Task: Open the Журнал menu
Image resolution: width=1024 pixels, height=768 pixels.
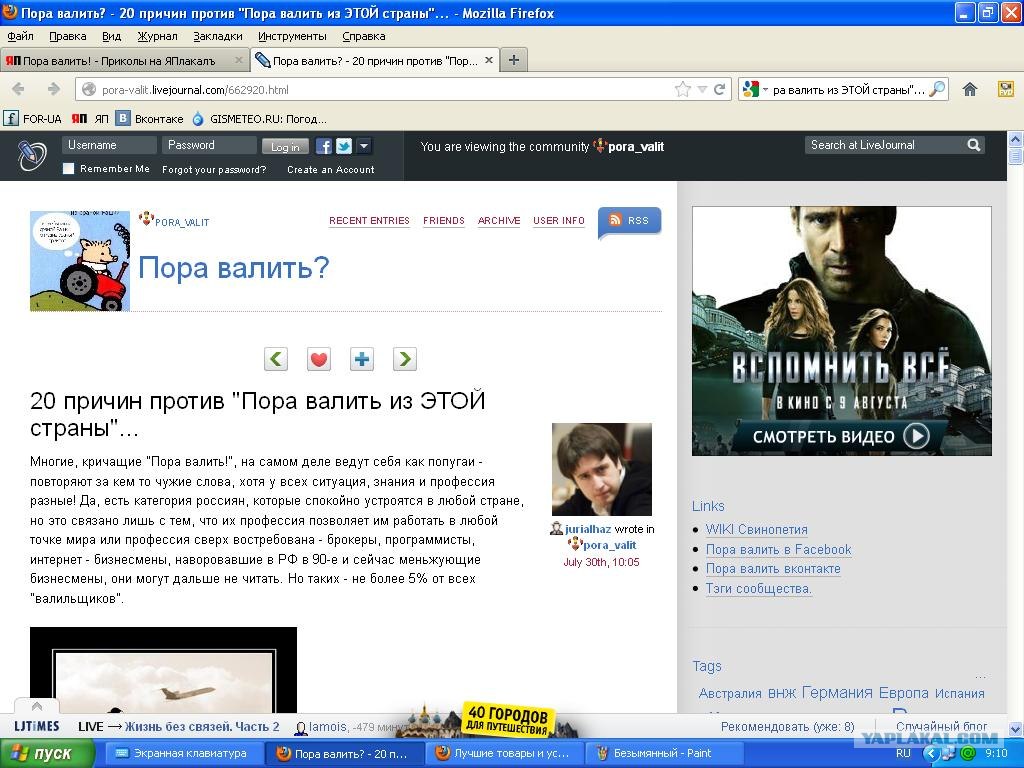Action: 157,36
